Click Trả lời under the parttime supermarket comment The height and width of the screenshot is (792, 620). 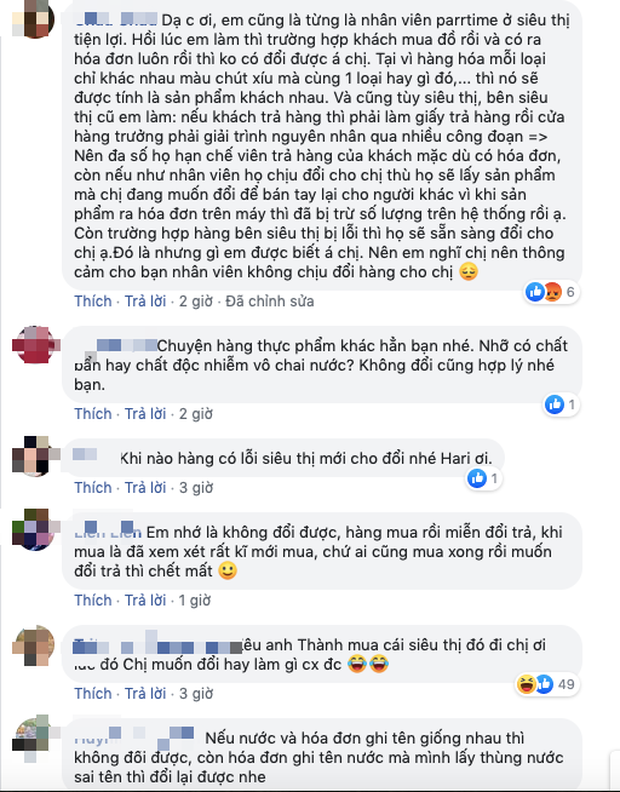coord(146,301)
